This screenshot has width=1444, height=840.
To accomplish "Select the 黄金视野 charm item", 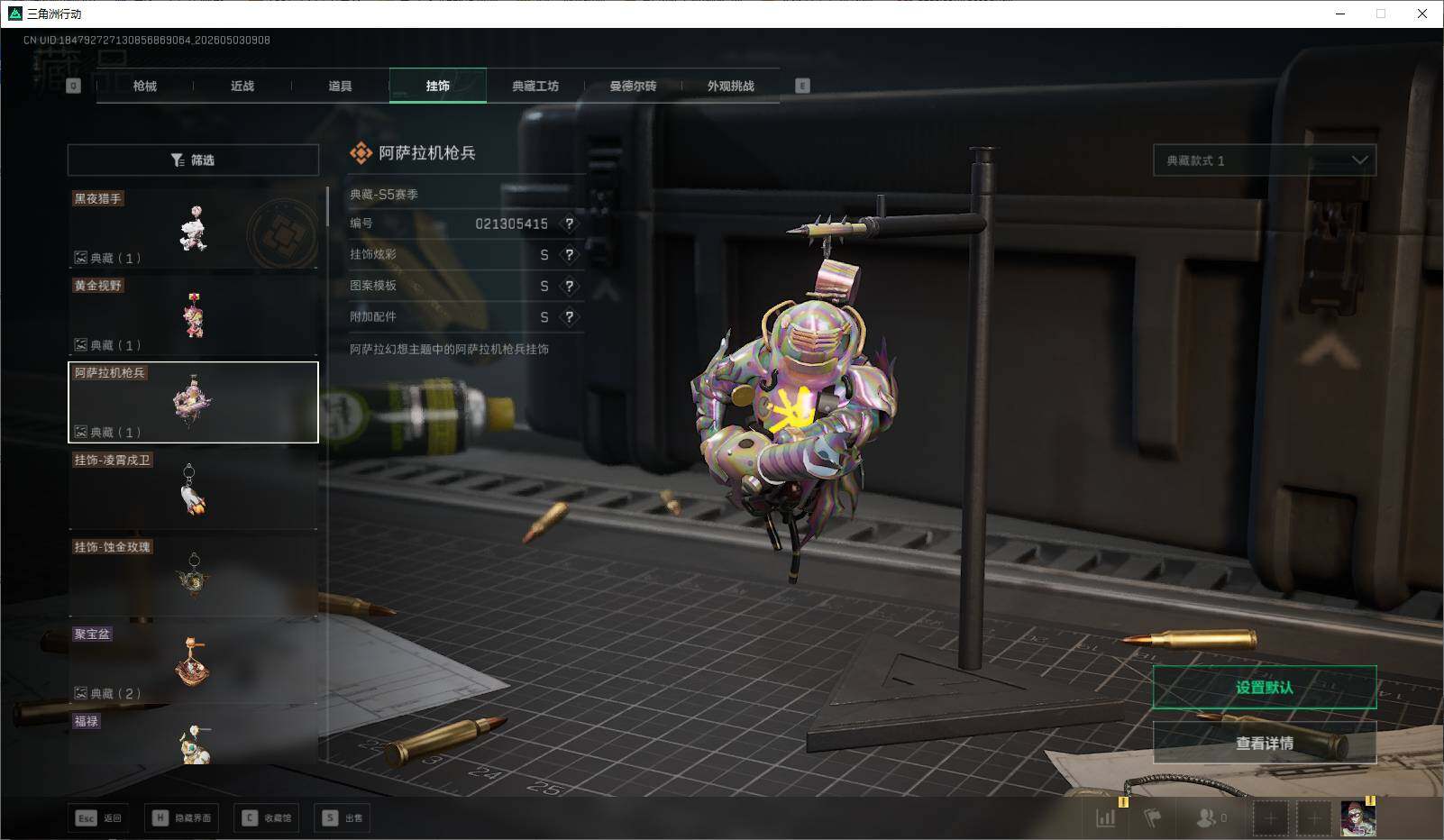I will (193, 315).
